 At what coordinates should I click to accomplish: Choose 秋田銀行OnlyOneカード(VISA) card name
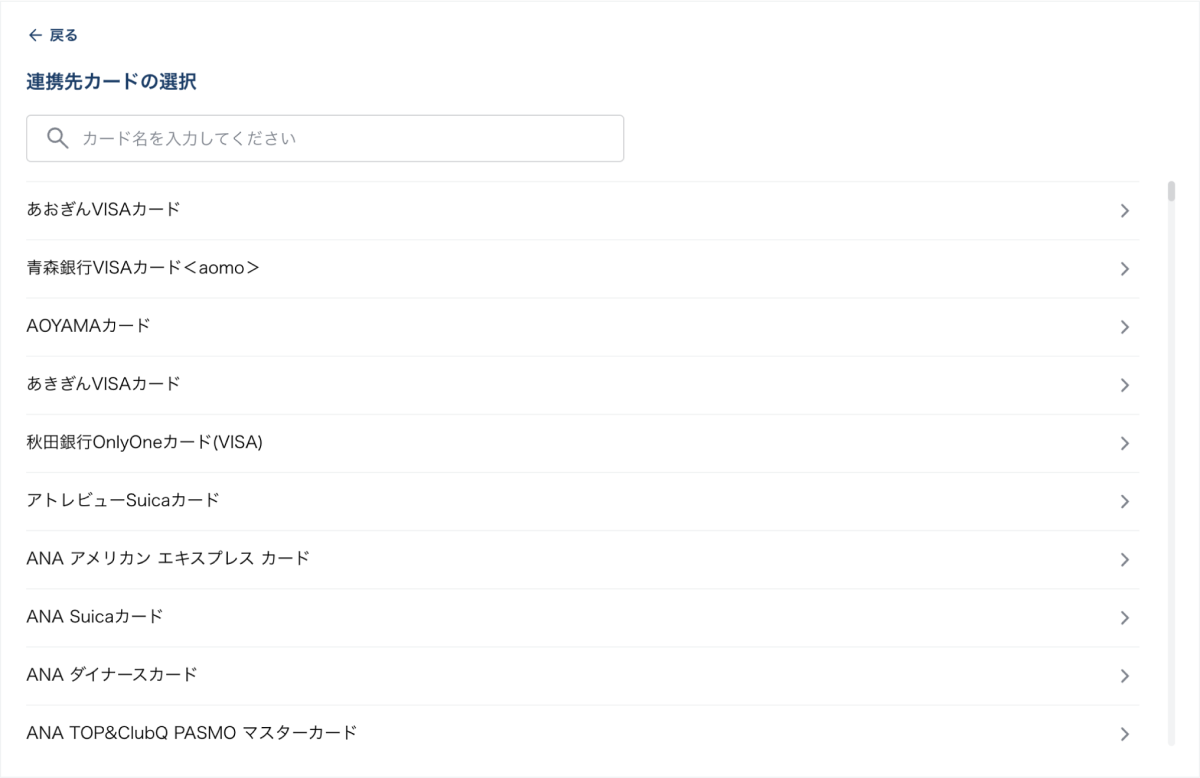[144, 442]
